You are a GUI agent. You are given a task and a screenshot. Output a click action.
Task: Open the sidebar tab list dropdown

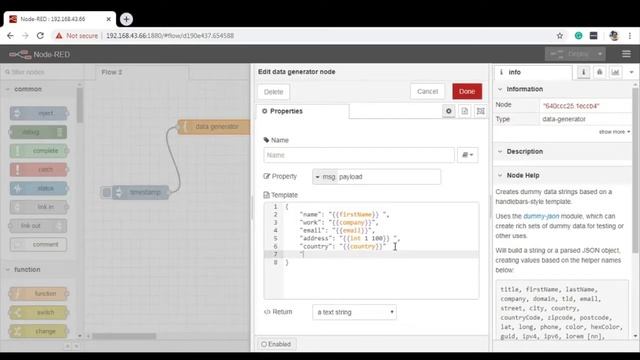coord(631,72)
